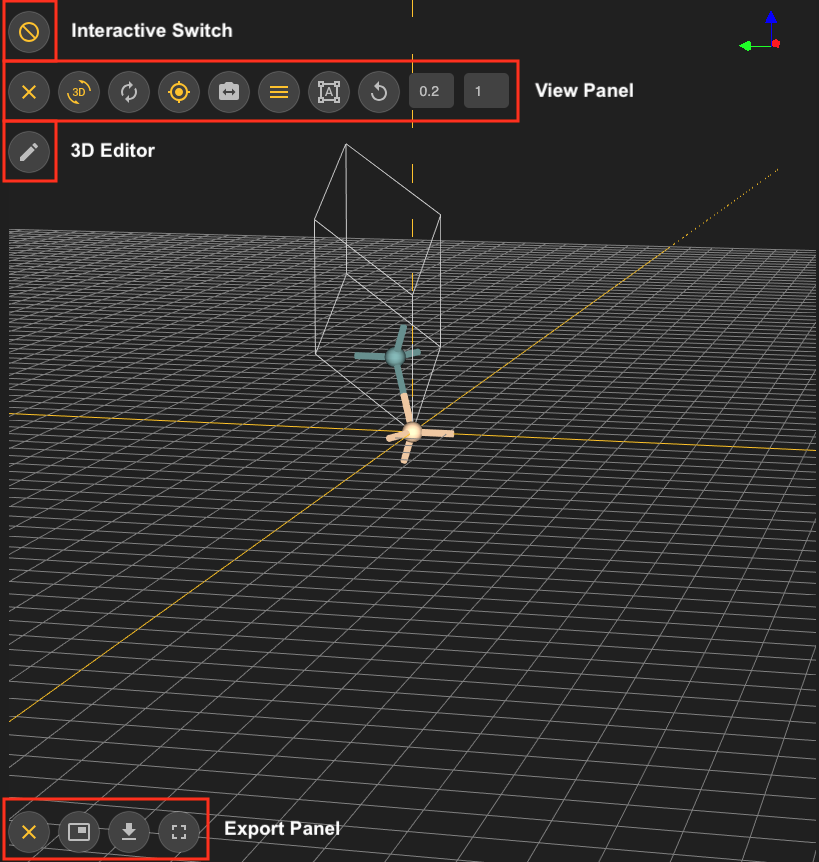Select the 3D rotation mode icon

click(x=79, y=92)
